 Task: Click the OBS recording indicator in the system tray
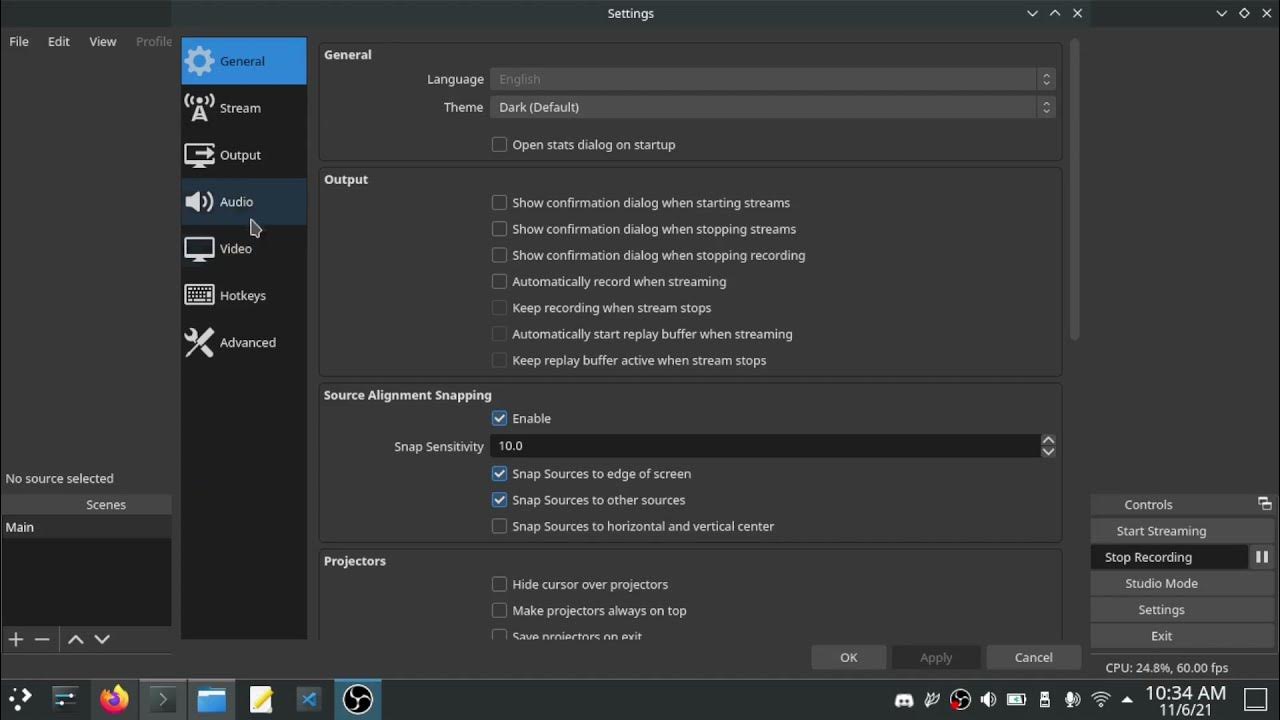960,700
